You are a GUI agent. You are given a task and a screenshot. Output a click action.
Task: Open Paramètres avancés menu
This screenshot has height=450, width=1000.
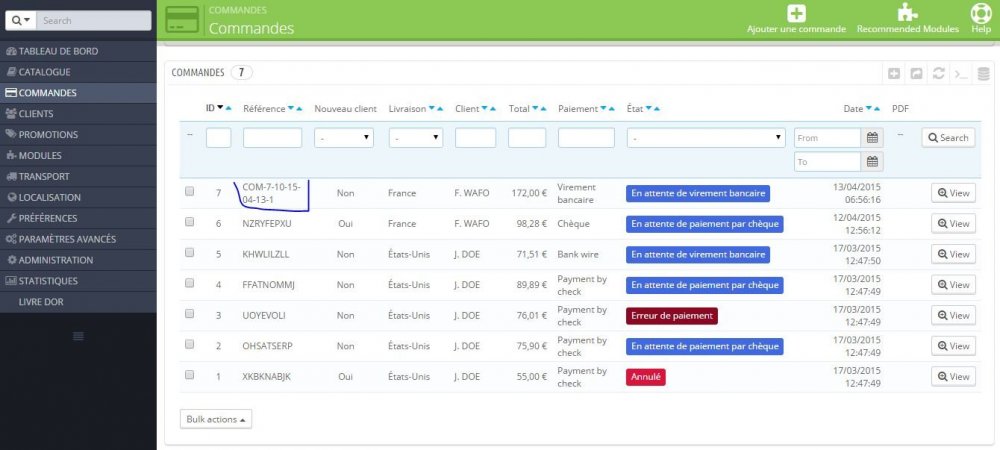78,239
